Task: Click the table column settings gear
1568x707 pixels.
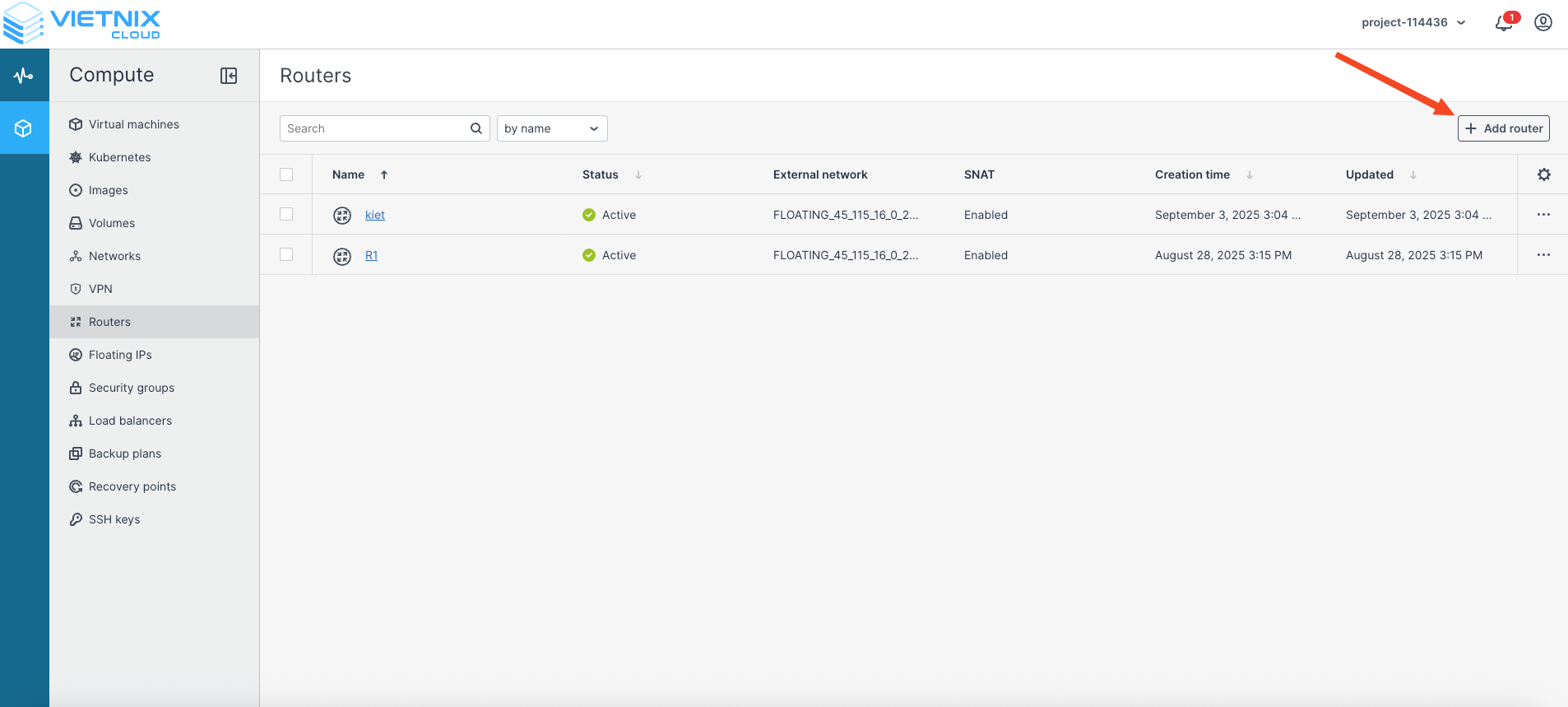Action: tap(1543, 174)
